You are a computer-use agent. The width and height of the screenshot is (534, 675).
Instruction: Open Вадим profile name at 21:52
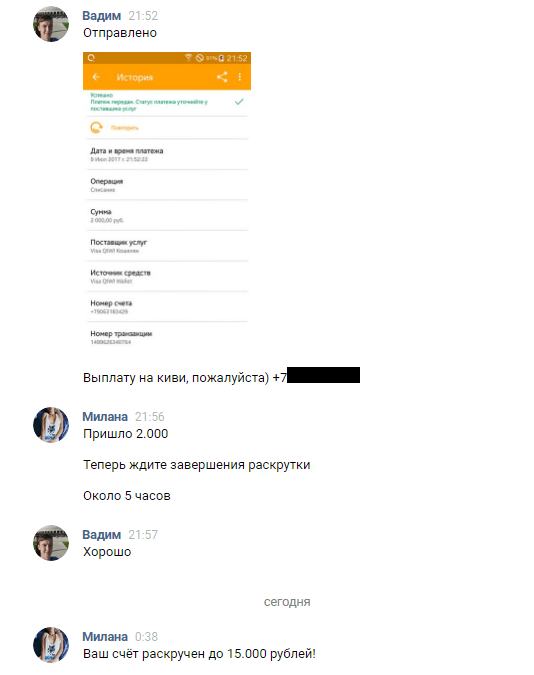tap(102, 15)
